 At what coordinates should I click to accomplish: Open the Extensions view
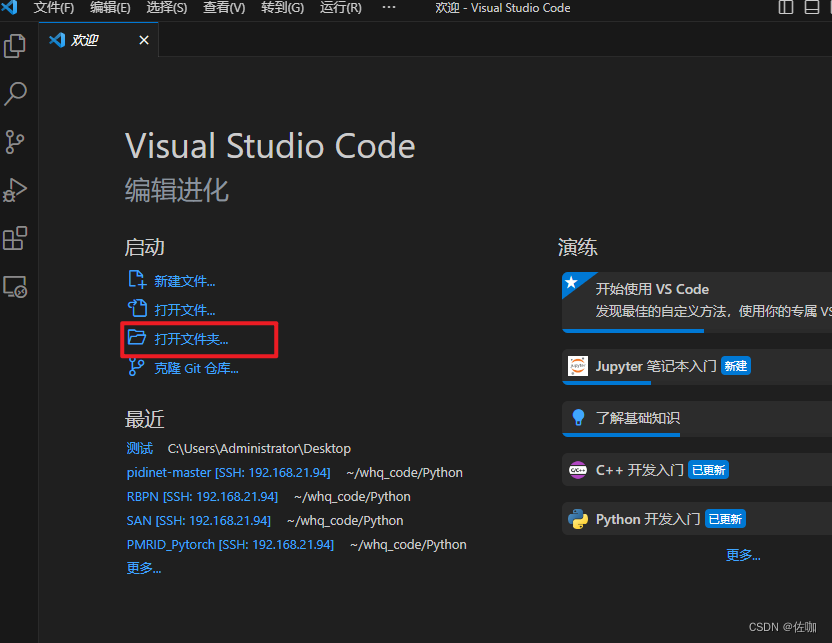pos(15,238)
